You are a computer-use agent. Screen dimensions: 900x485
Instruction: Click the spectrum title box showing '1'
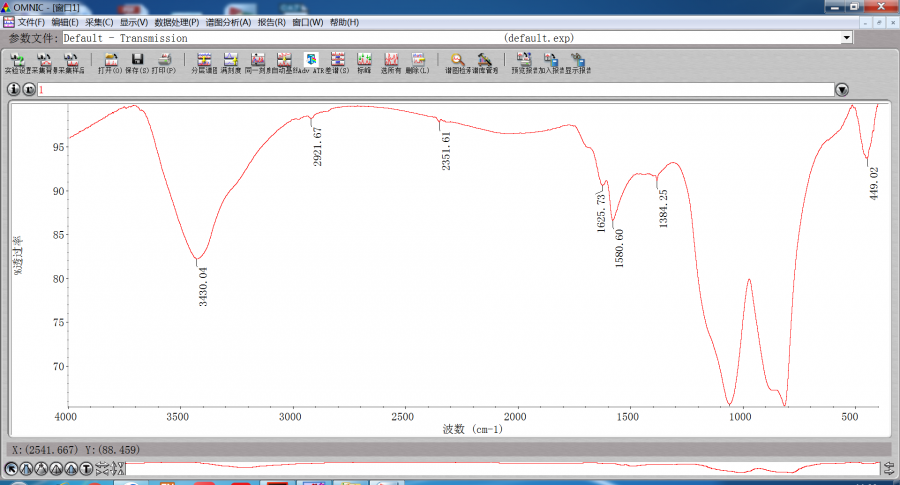436,90
